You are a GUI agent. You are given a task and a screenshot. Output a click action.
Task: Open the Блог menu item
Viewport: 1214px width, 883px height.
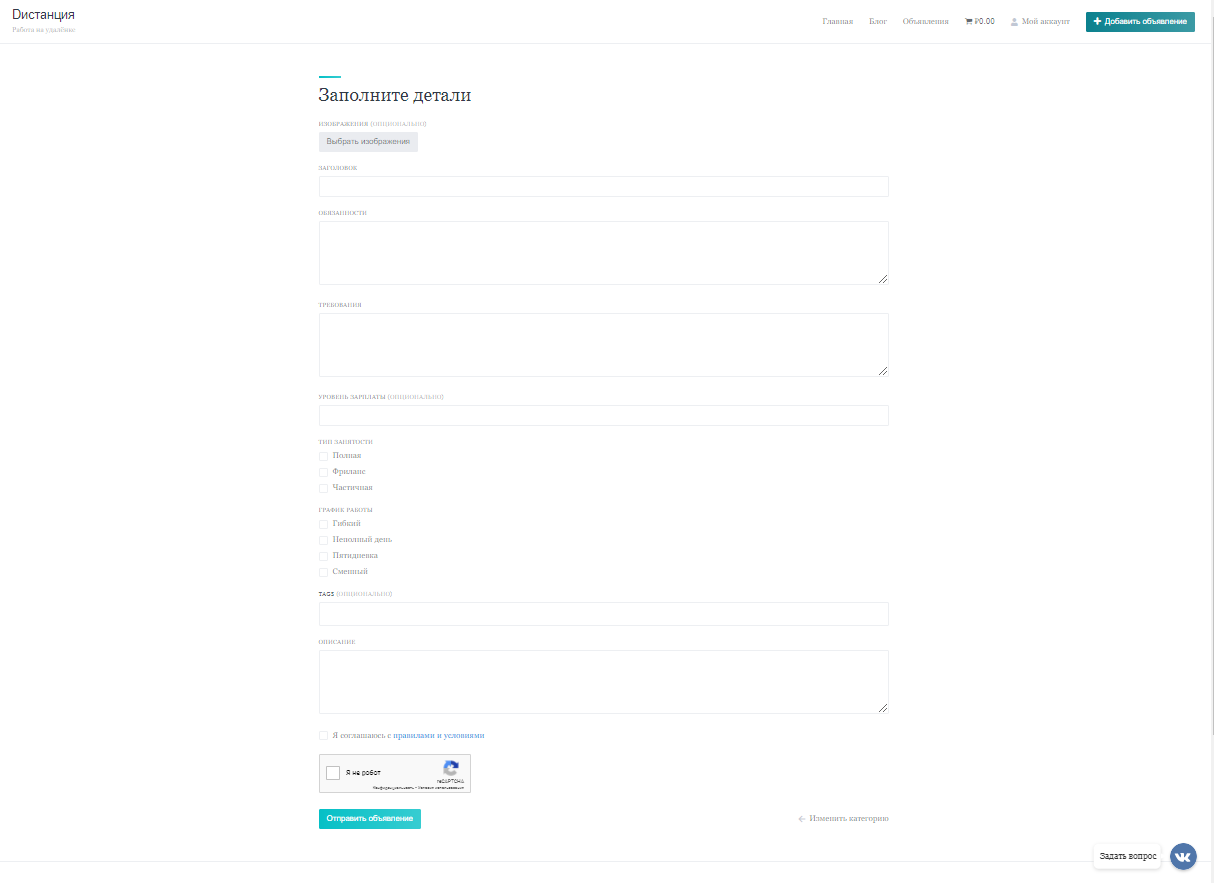pos(878,20)
